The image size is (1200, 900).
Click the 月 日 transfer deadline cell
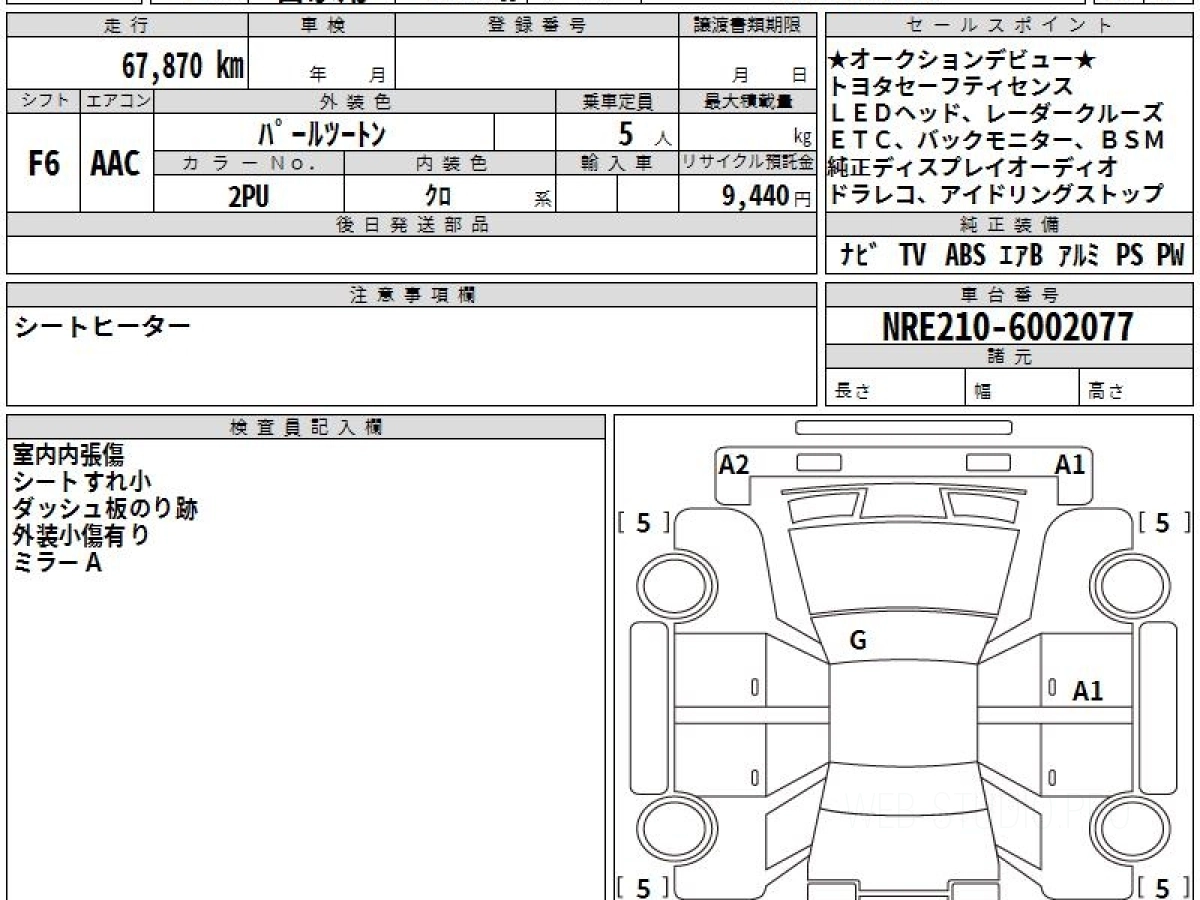tap(747, 64)
